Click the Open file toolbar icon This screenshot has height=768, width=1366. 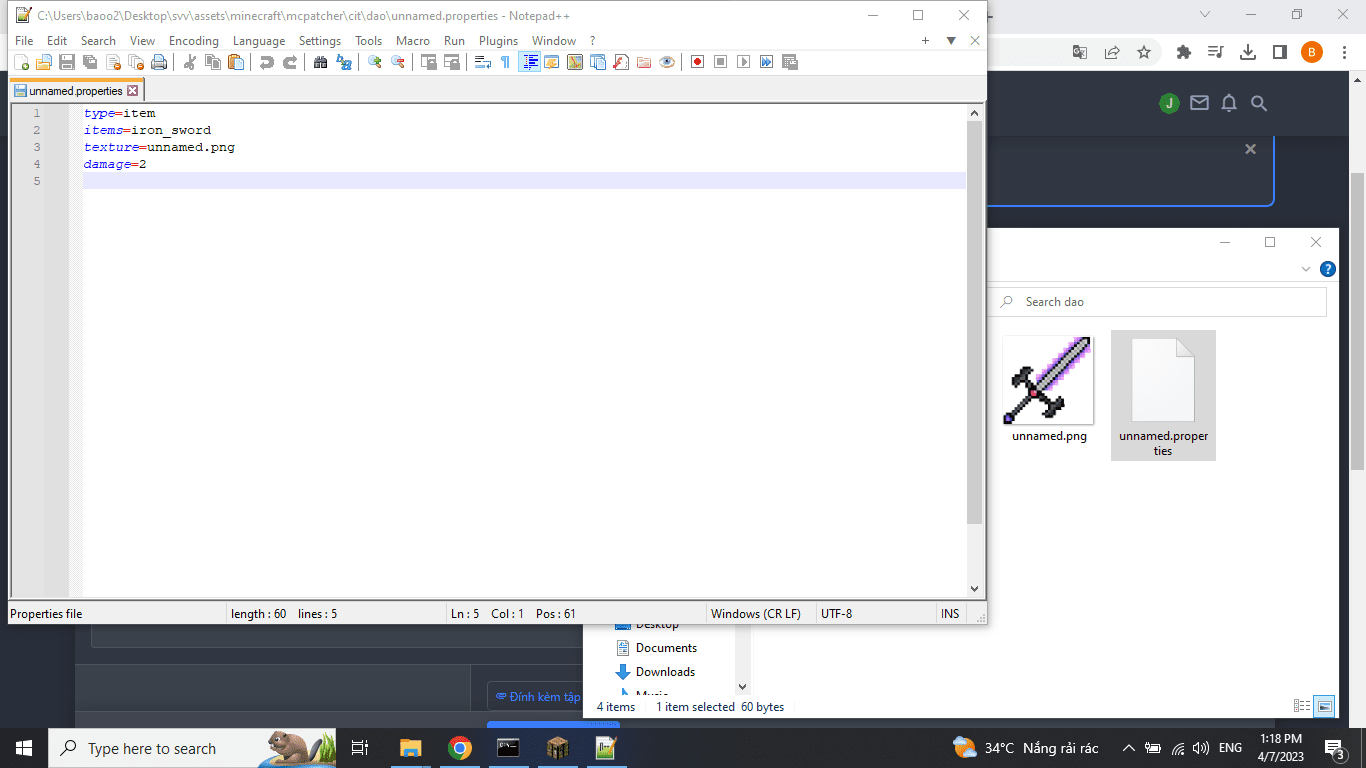click(x=44, y=62)
